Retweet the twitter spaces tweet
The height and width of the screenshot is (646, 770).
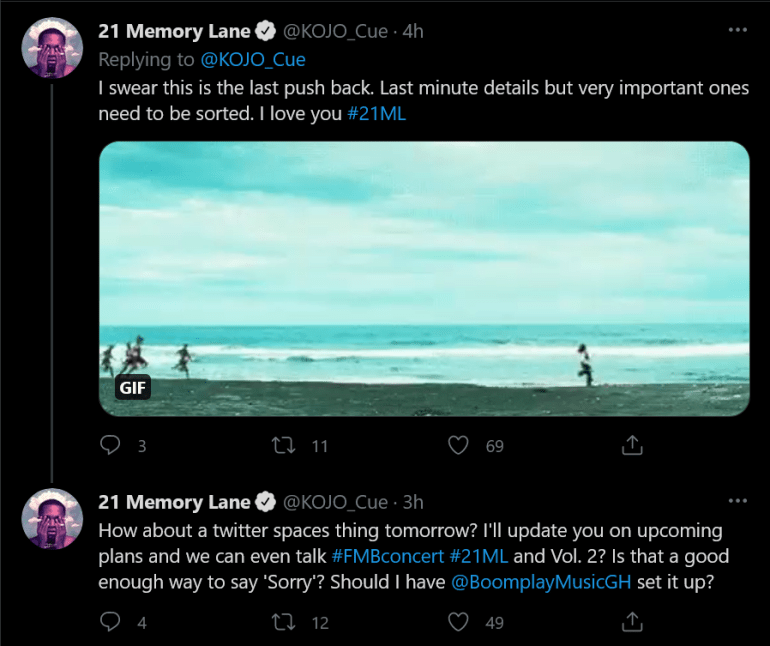coord(285,622)
